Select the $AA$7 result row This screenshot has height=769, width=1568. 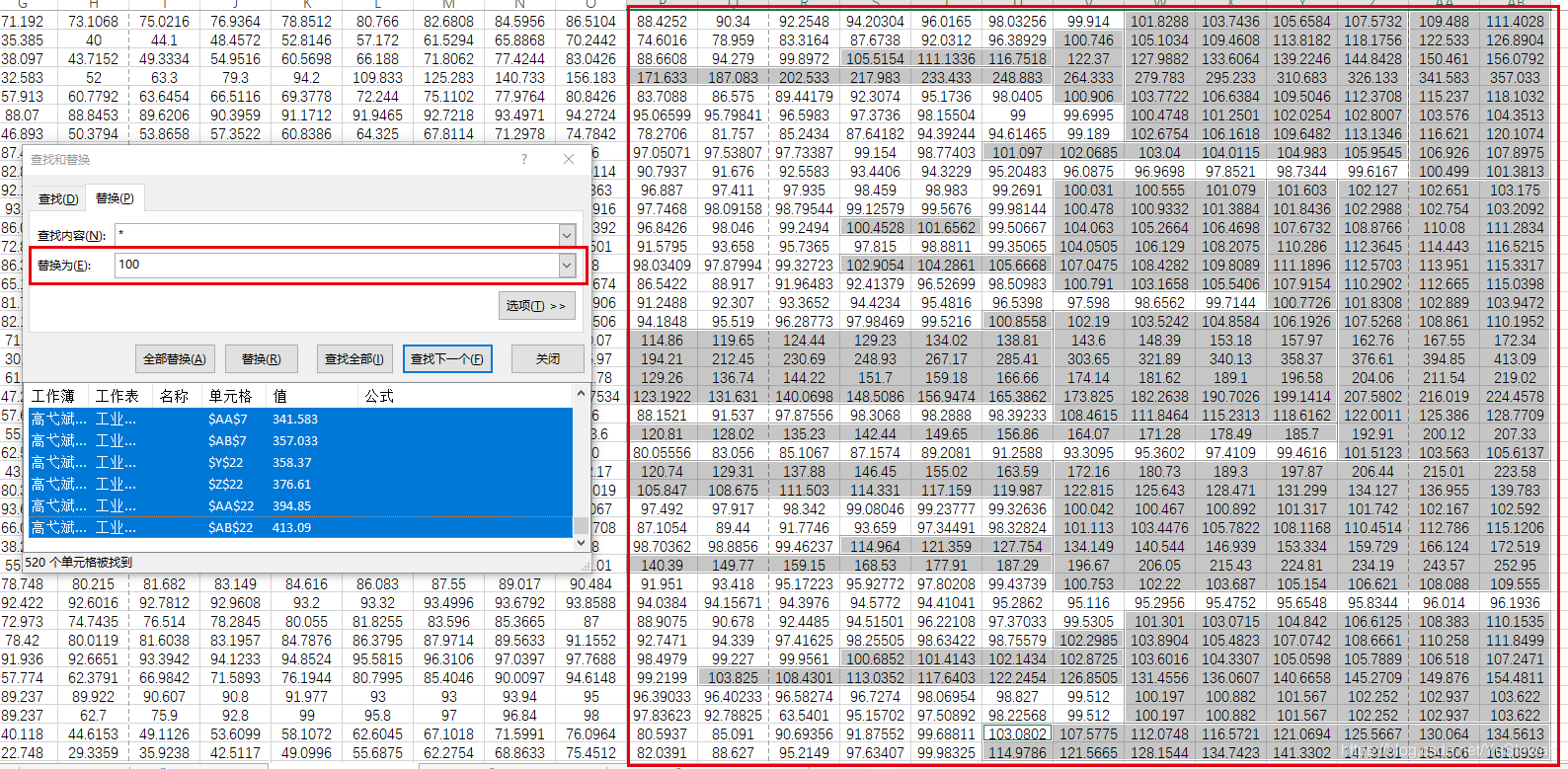click(x=301, y=420)
